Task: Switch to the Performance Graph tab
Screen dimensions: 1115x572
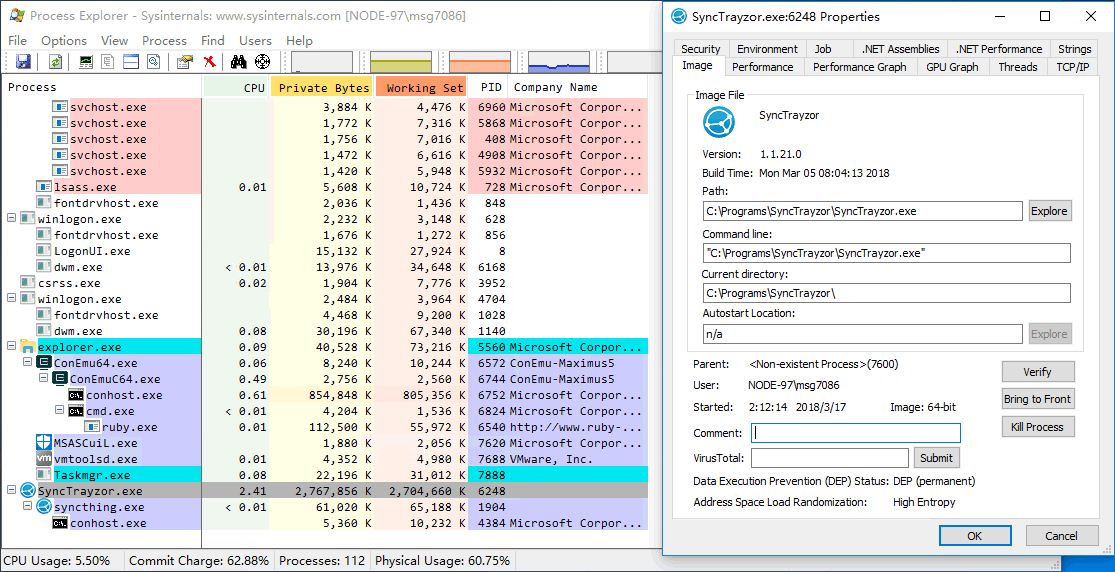Action: 860,67
